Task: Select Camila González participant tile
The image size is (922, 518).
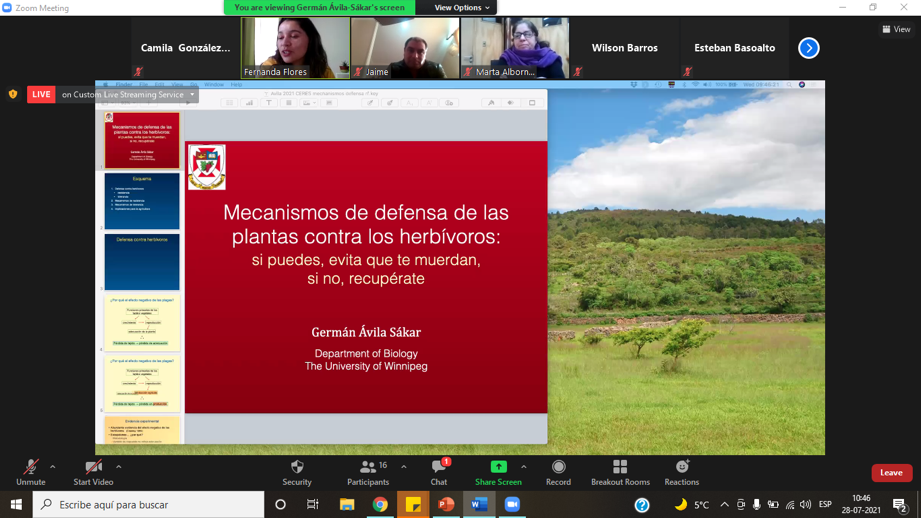Action: click(185, 48)
